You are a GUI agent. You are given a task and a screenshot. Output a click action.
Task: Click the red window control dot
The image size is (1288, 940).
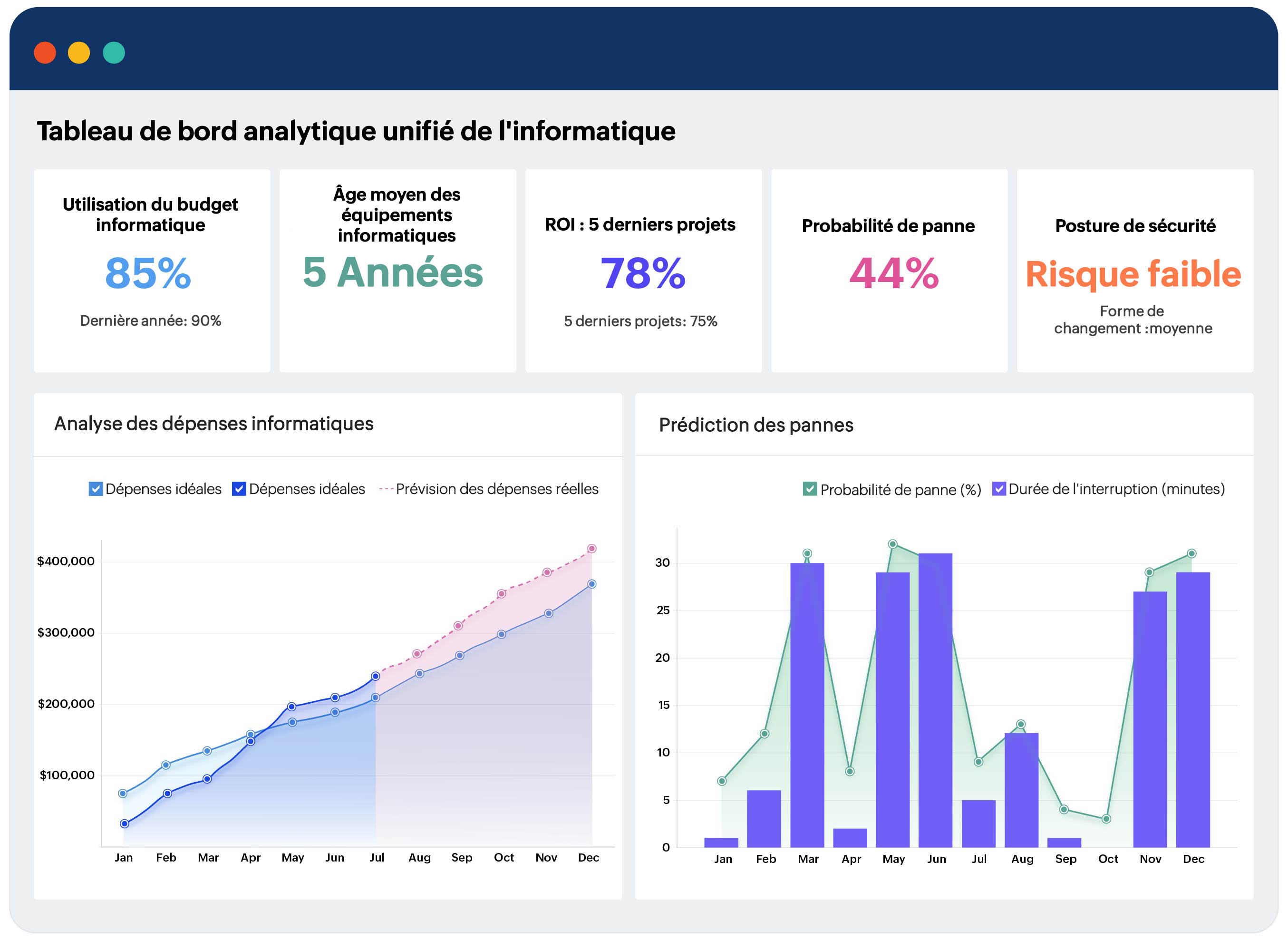click(x=45, y=53)
